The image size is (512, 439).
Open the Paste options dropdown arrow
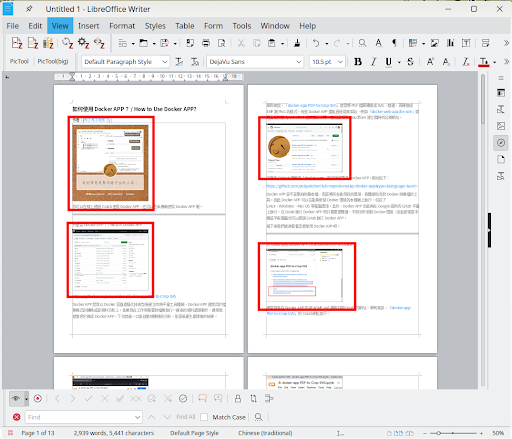(282, 43)
